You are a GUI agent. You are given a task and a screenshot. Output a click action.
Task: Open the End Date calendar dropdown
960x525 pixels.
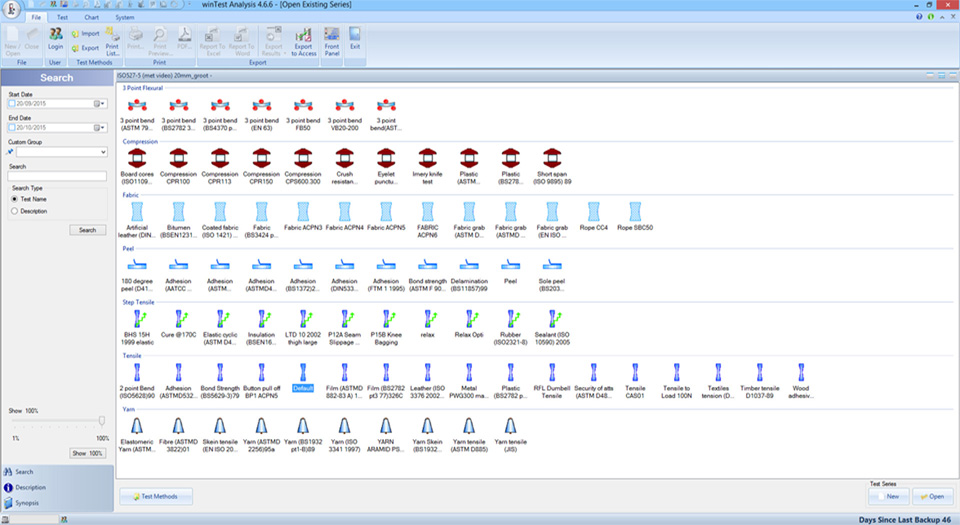tap(100, 127)
